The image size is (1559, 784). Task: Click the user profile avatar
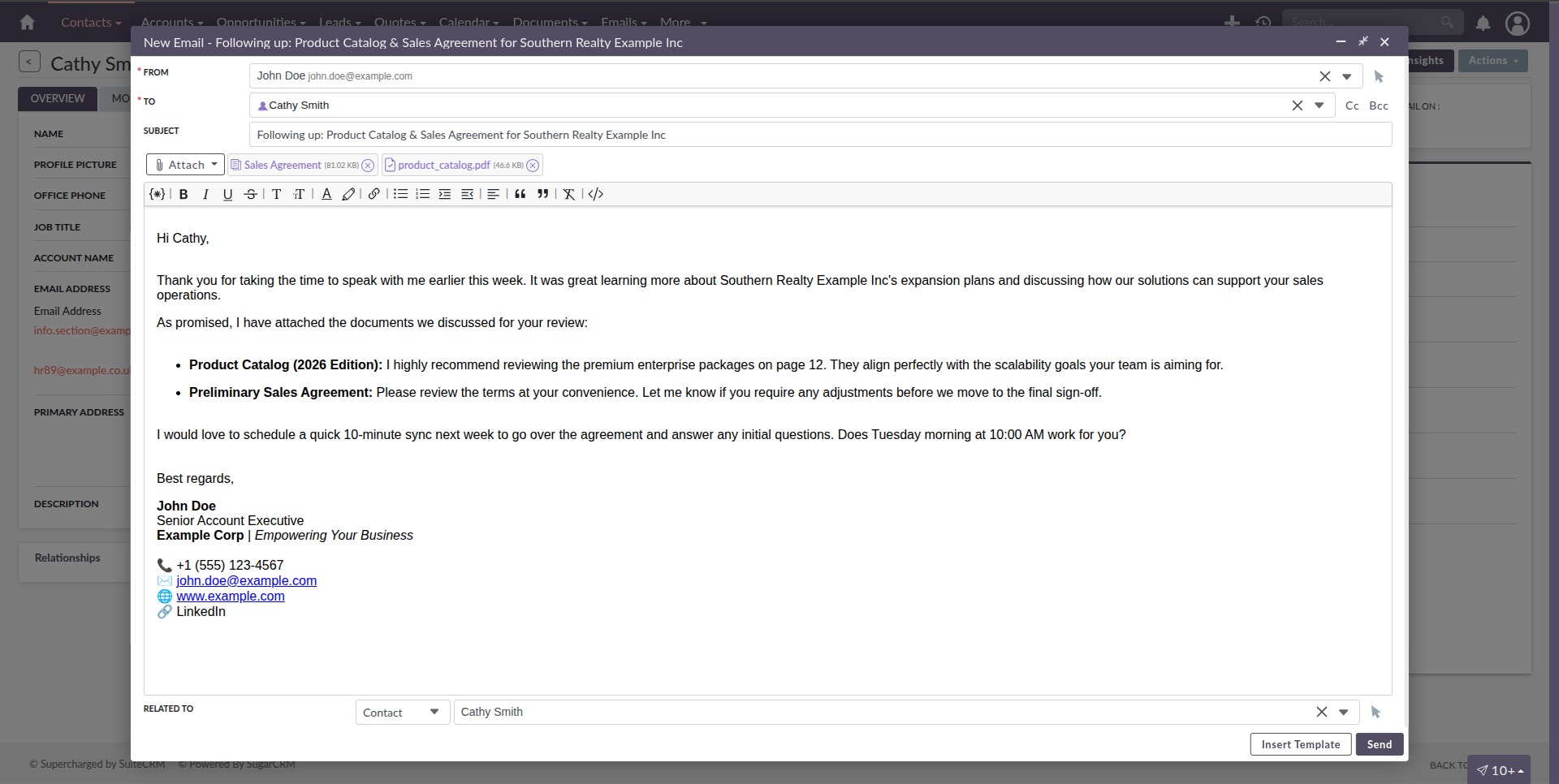[1518, 24]
